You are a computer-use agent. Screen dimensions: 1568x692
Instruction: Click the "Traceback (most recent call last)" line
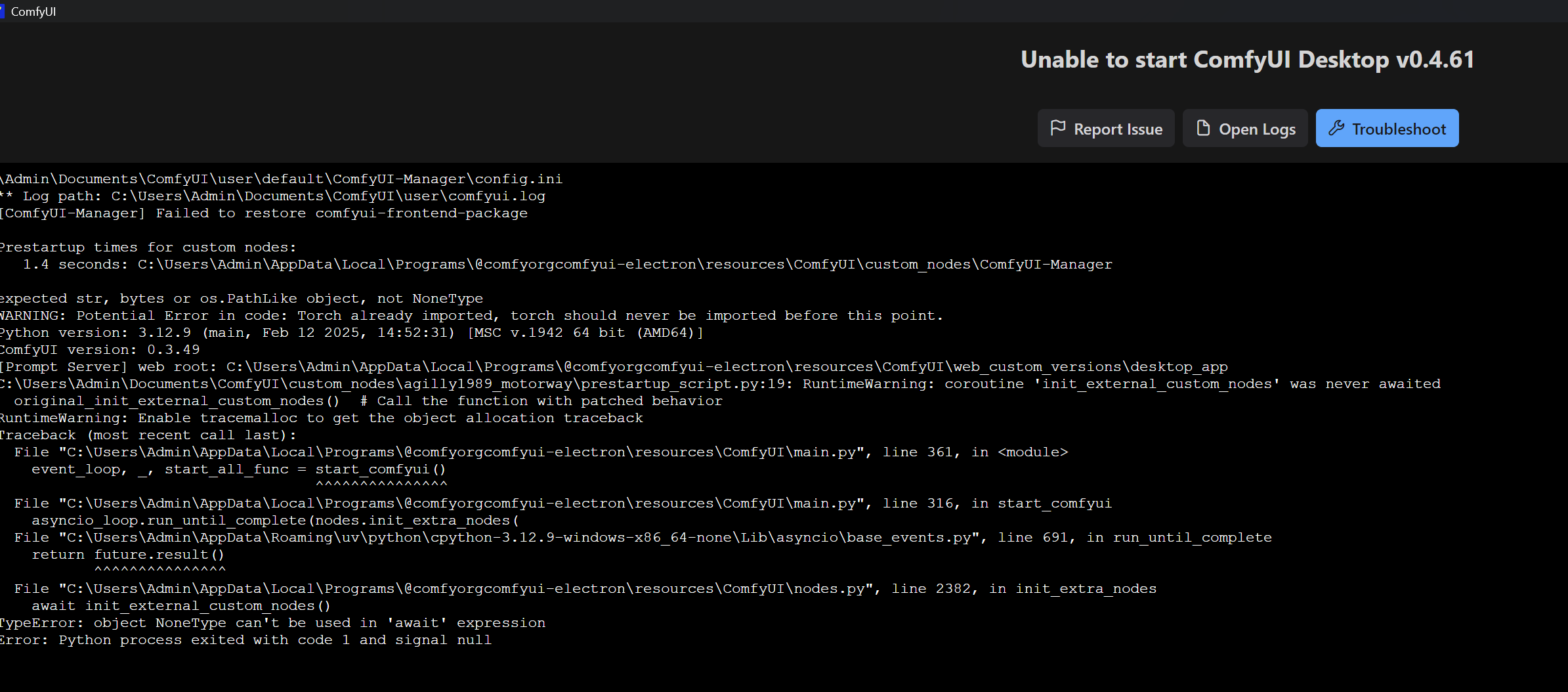click(148, 435)
